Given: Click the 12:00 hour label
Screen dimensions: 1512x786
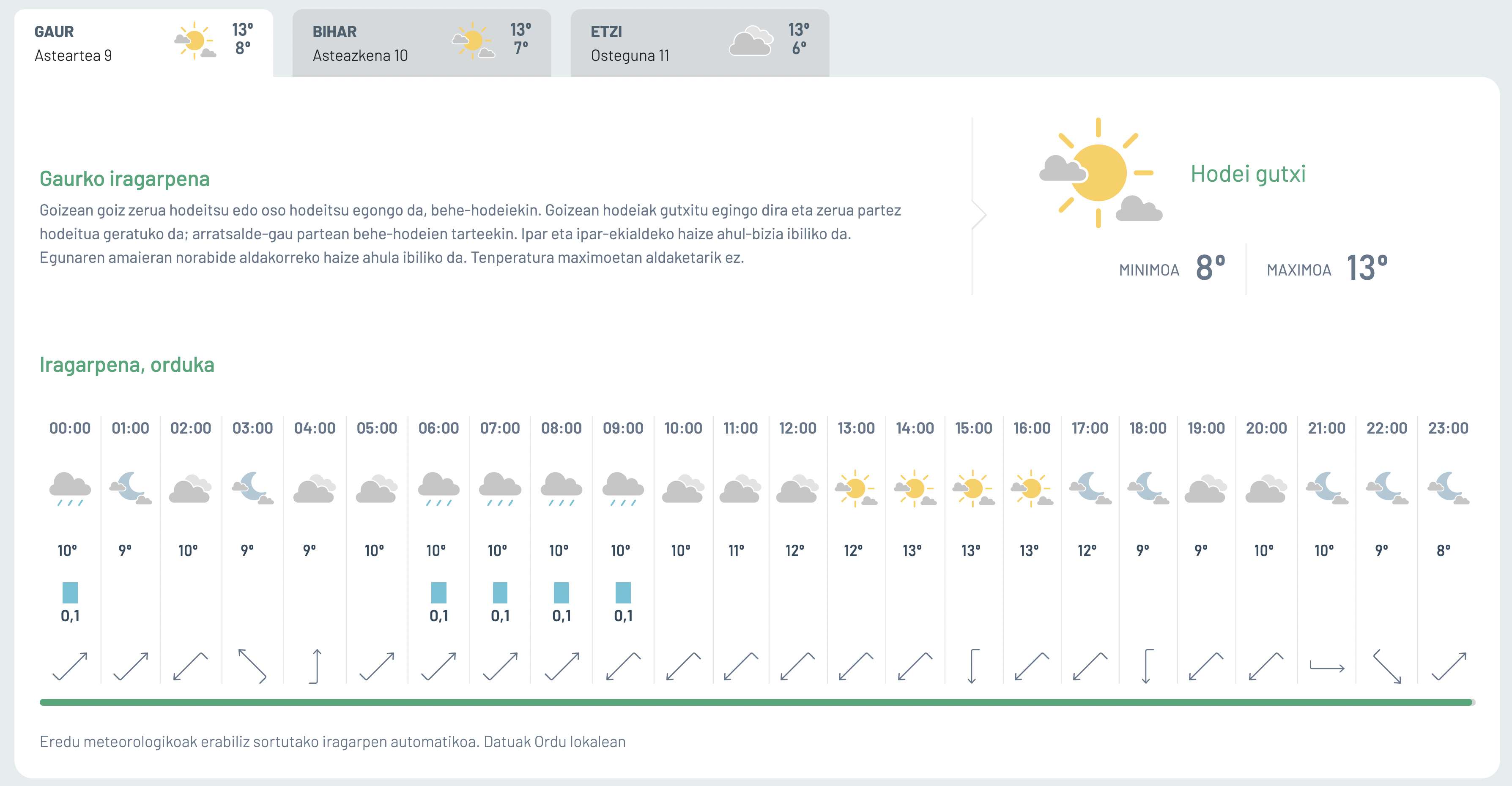Looking at the screenshot, I should (x=798, y=428).
